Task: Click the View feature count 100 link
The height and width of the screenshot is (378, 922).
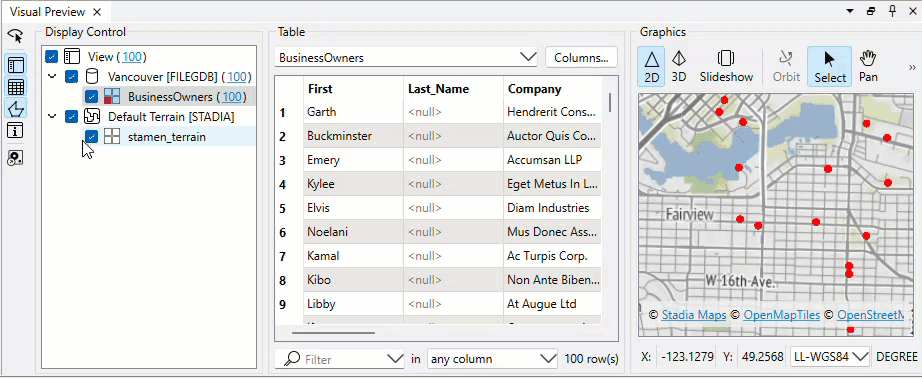Action: [x=132, y=56]
